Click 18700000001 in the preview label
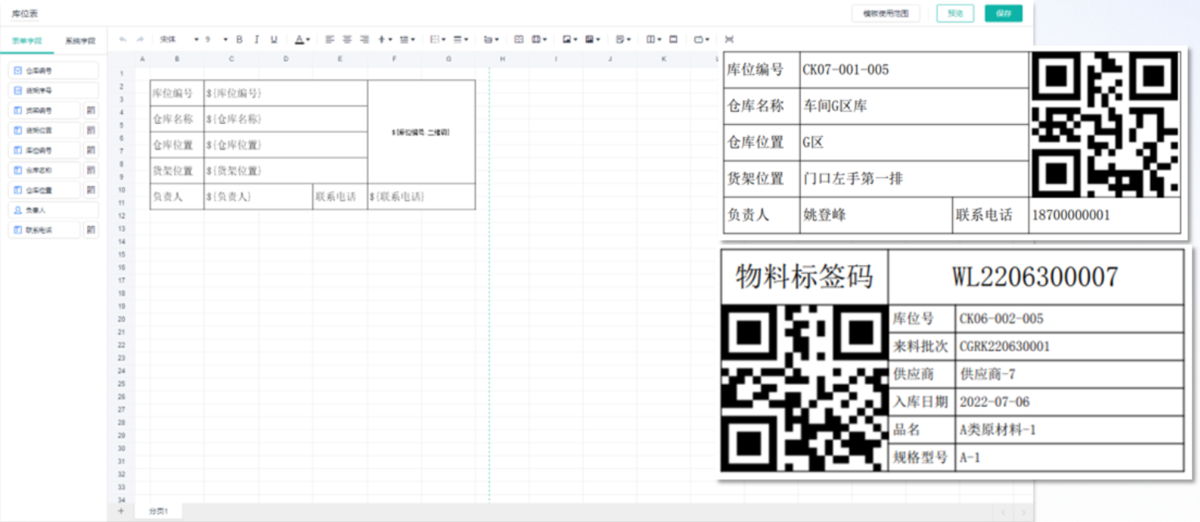This screenshot has width=1200, height=522. point(1073,215)
